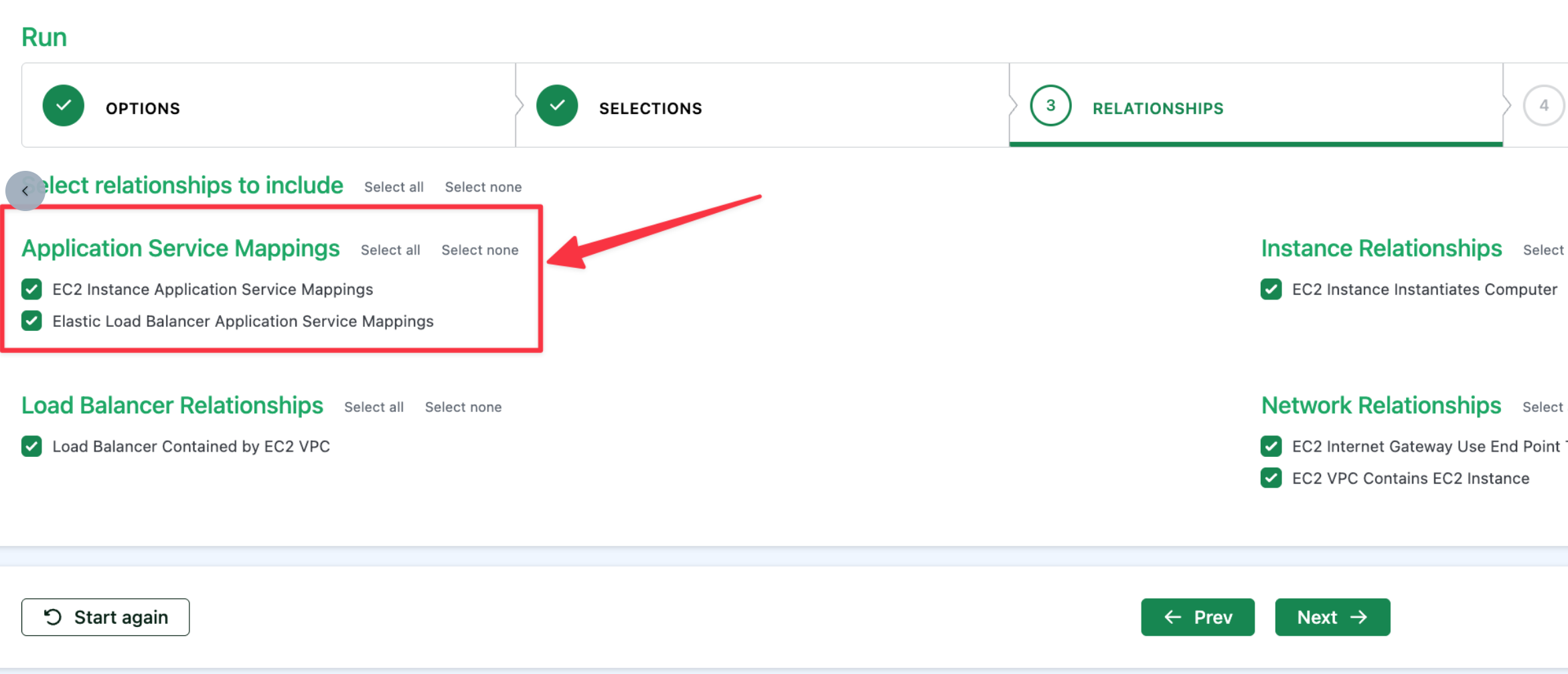Click the Network Relationships heading
This screenshot has width=1568, height=674.
tap(1381, 405)
